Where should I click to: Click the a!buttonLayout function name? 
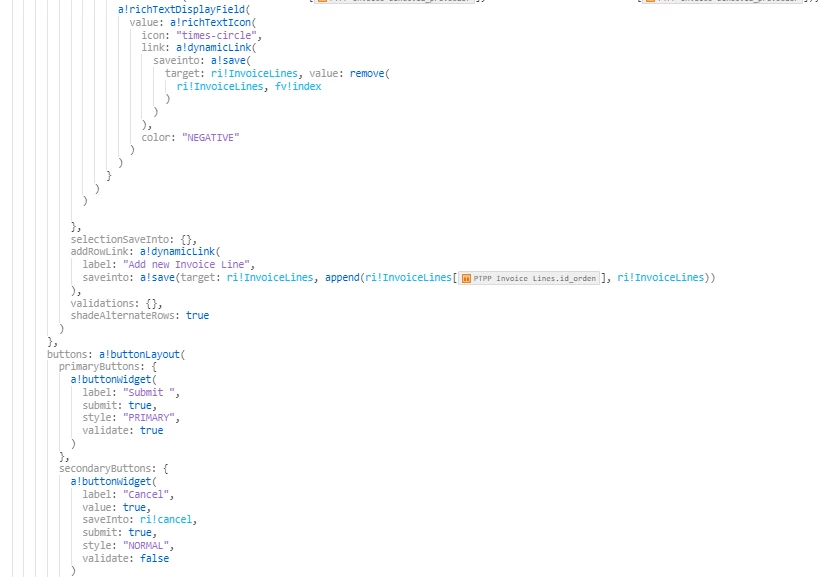[139, 354]
